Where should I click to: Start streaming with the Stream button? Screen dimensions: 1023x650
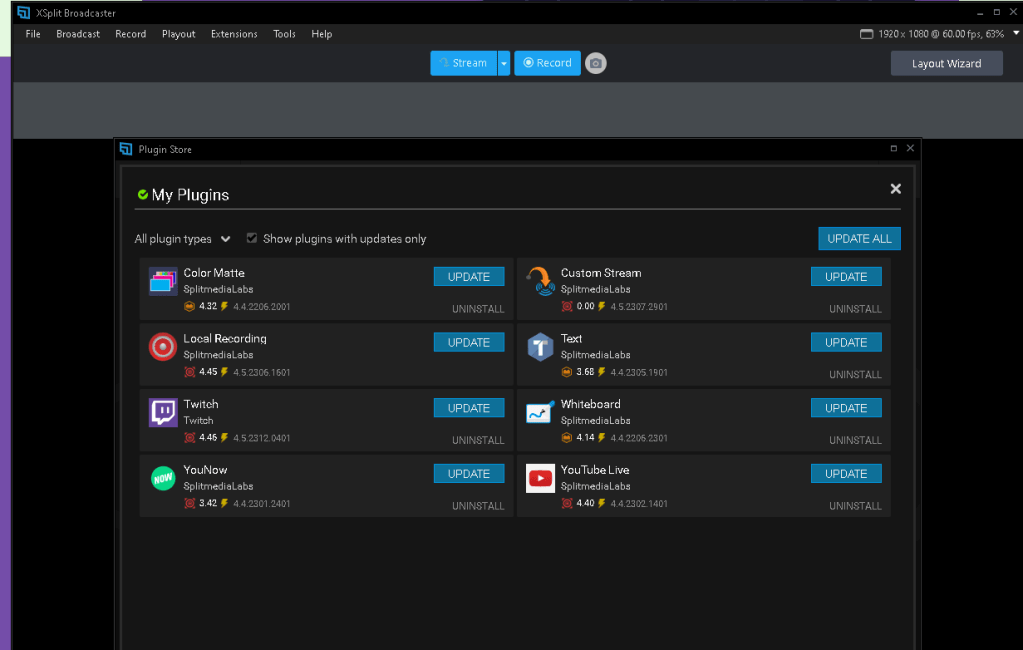pos(463,63)
